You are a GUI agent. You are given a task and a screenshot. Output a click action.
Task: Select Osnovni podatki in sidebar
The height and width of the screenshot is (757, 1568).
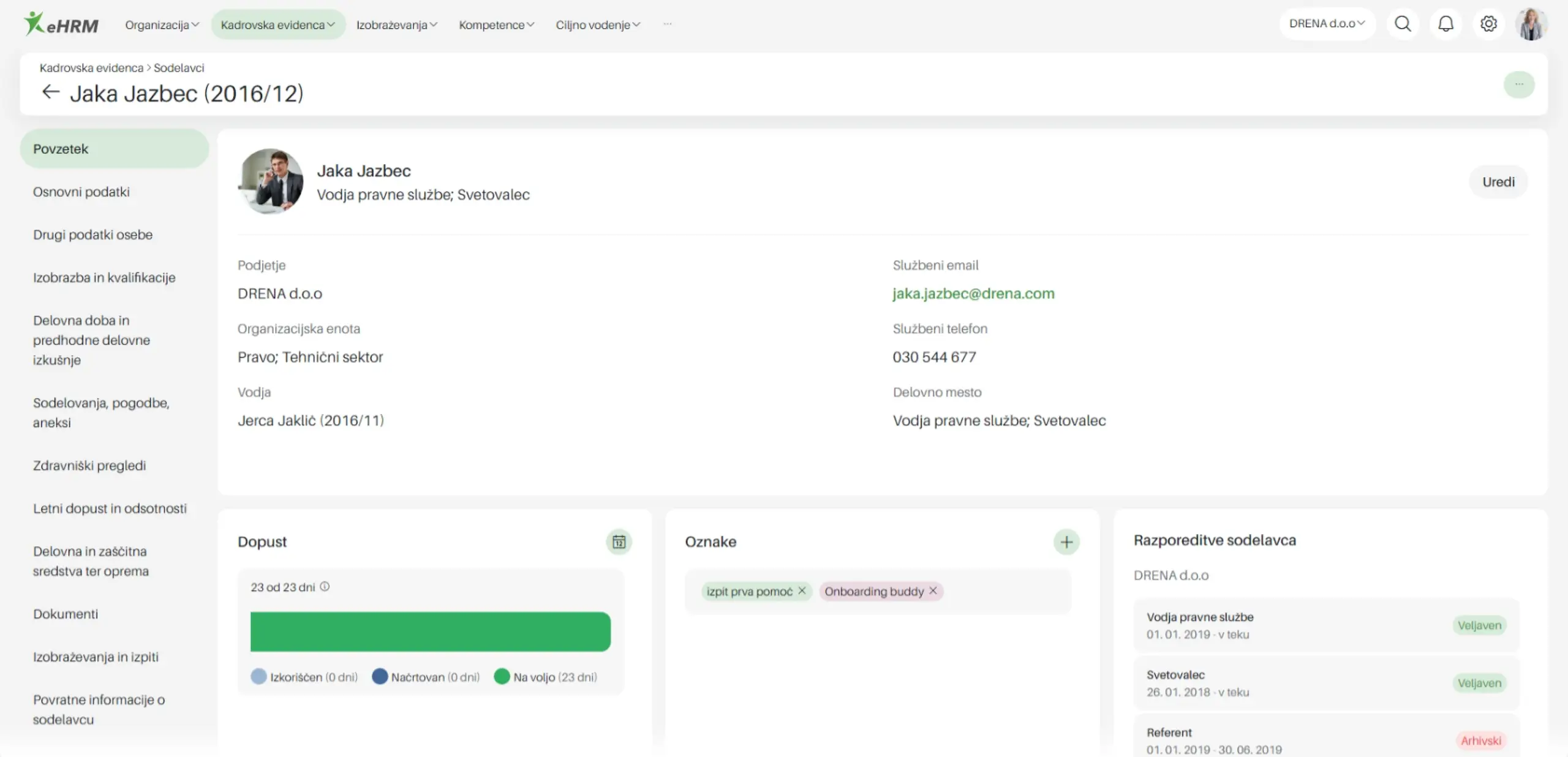[x=81, y=192]
